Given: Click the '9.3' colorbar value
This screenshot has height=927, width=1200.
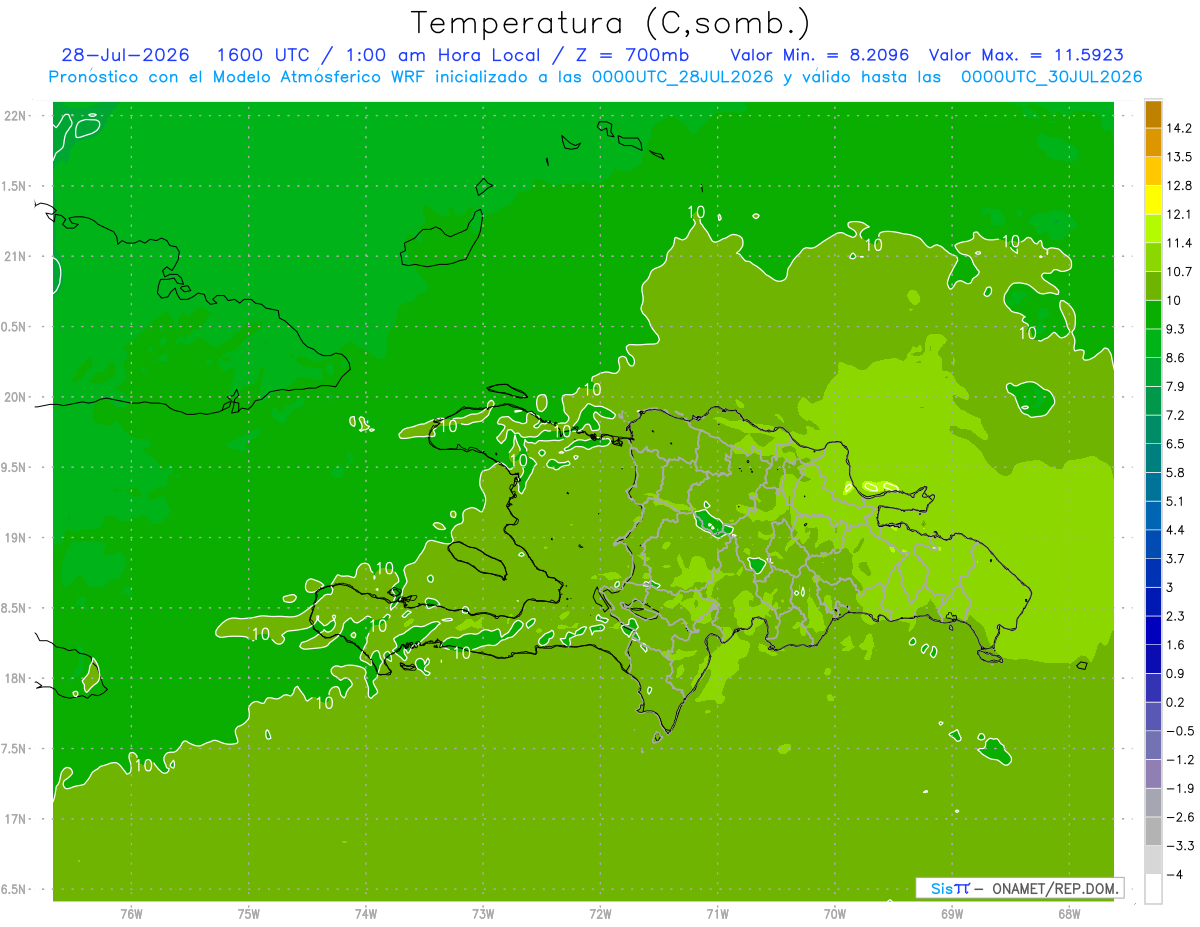Looking at the screenshot, I should (1174, 329).
